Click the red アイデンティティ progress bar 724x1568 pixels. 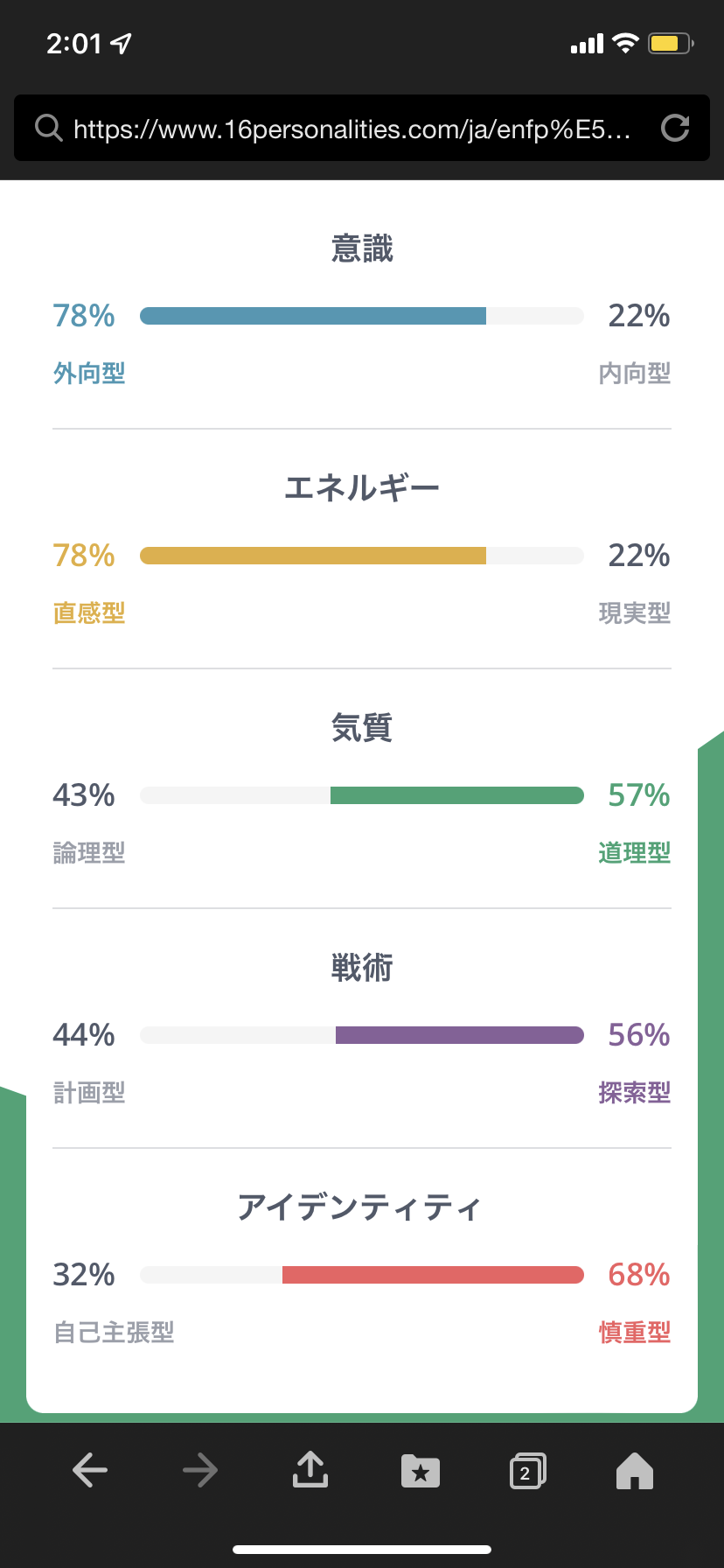pos(433,1275)
